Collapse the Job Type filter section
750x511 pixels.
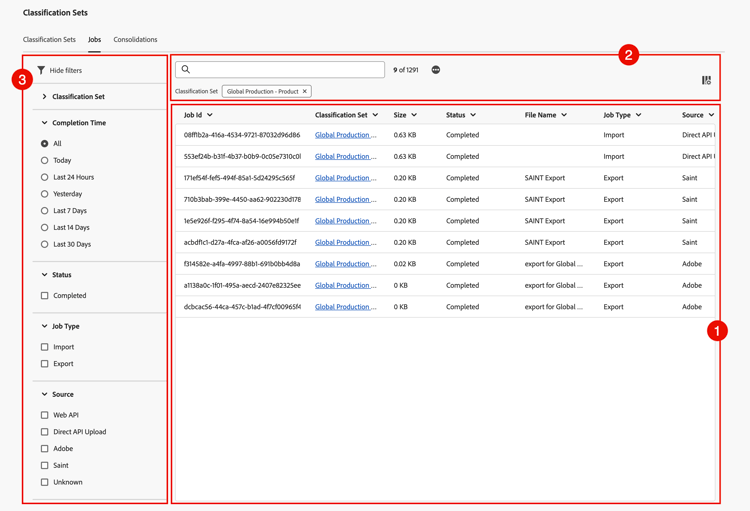pos(44,326)
